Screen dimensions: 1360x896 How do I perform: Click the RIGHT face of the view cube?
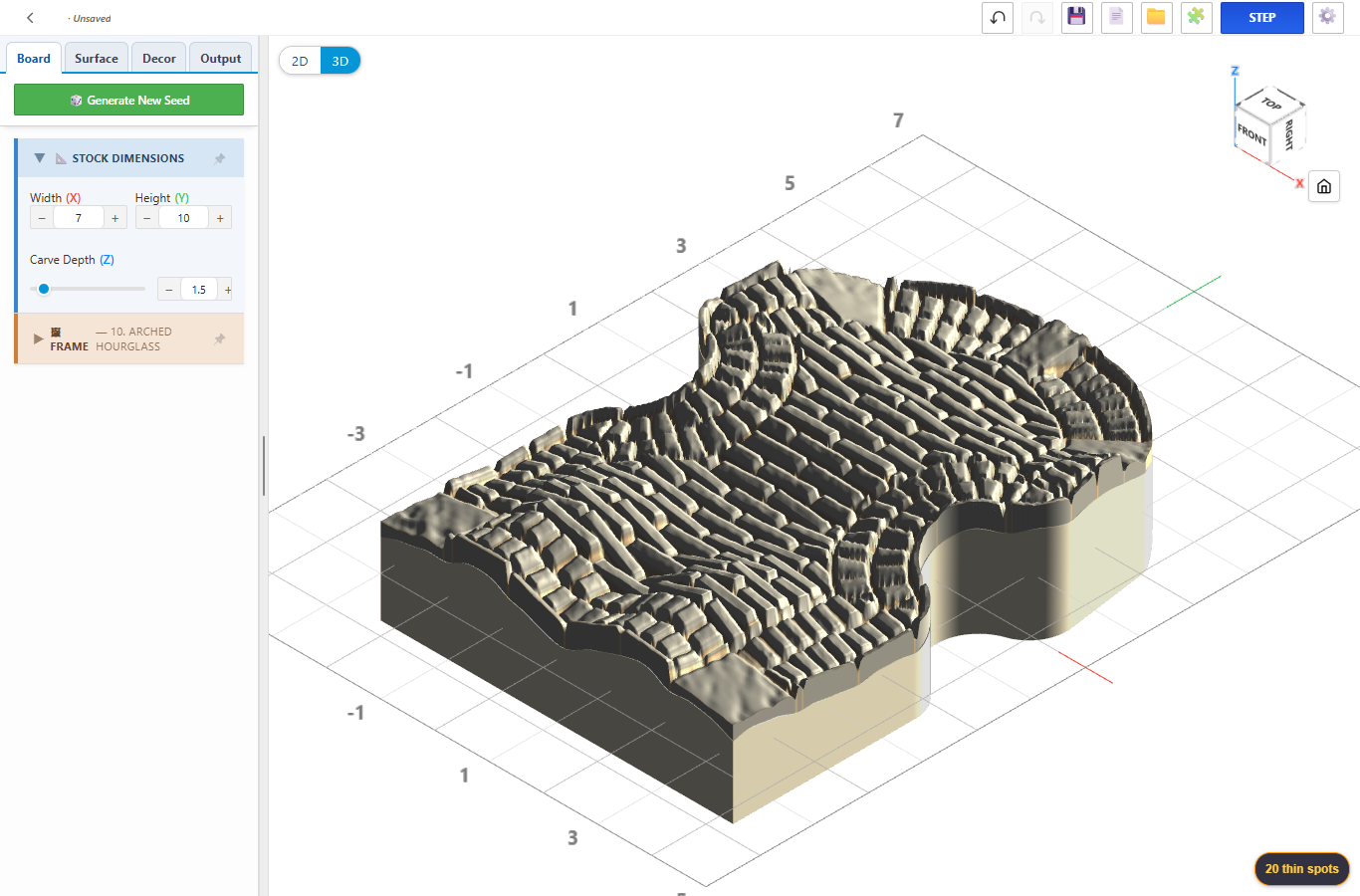(1288, 133)
